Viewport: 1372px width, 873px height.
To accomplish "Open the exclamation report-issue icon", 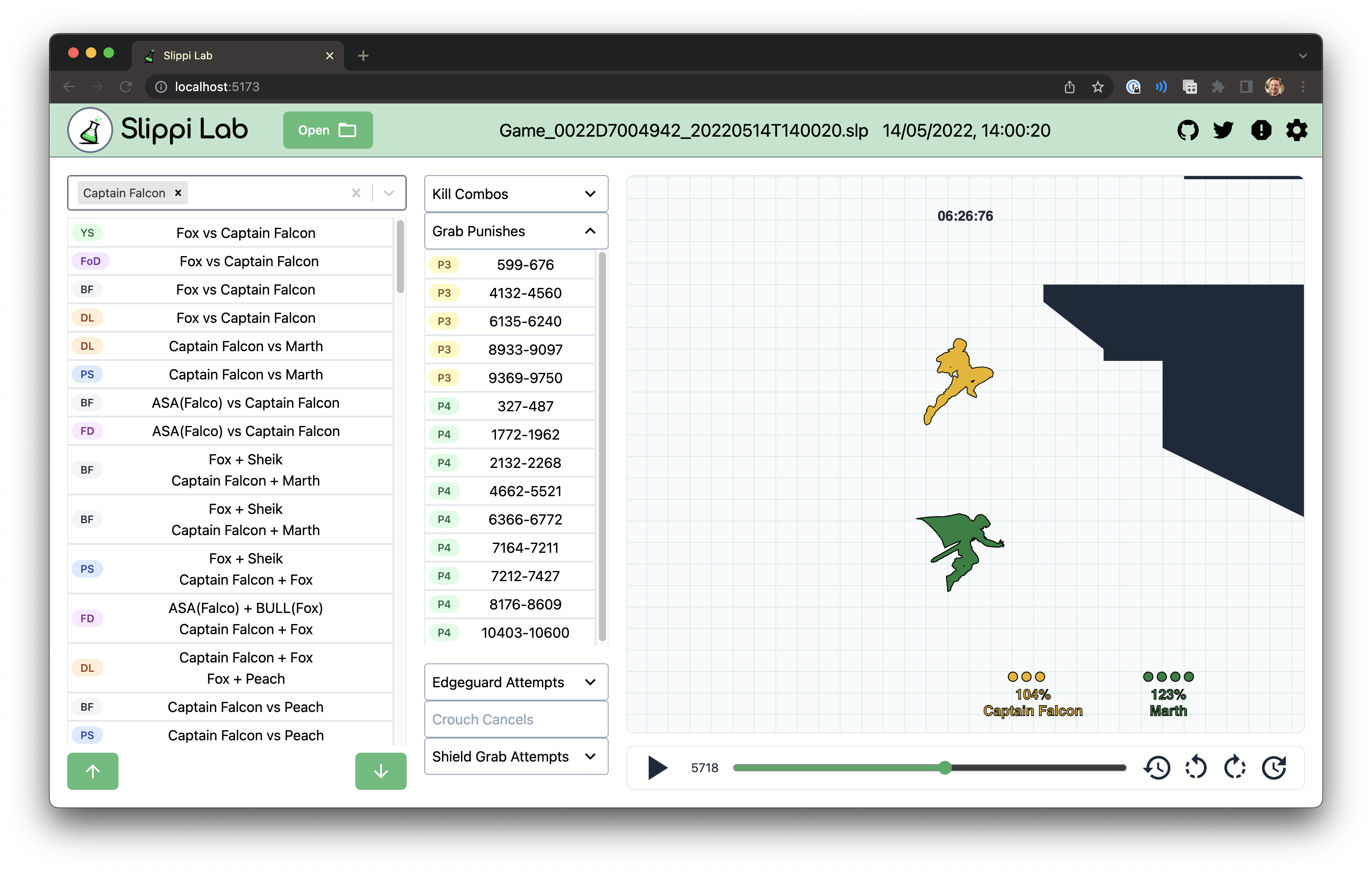I will pos(1261,130).
